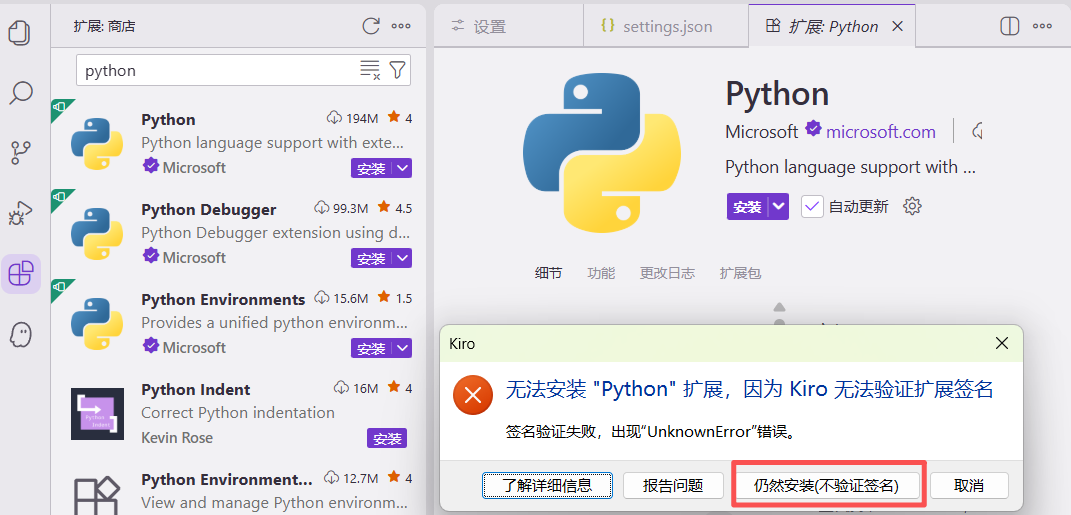Choose 仍然安装(不验证签名) in the dialog

pos(826,486)
